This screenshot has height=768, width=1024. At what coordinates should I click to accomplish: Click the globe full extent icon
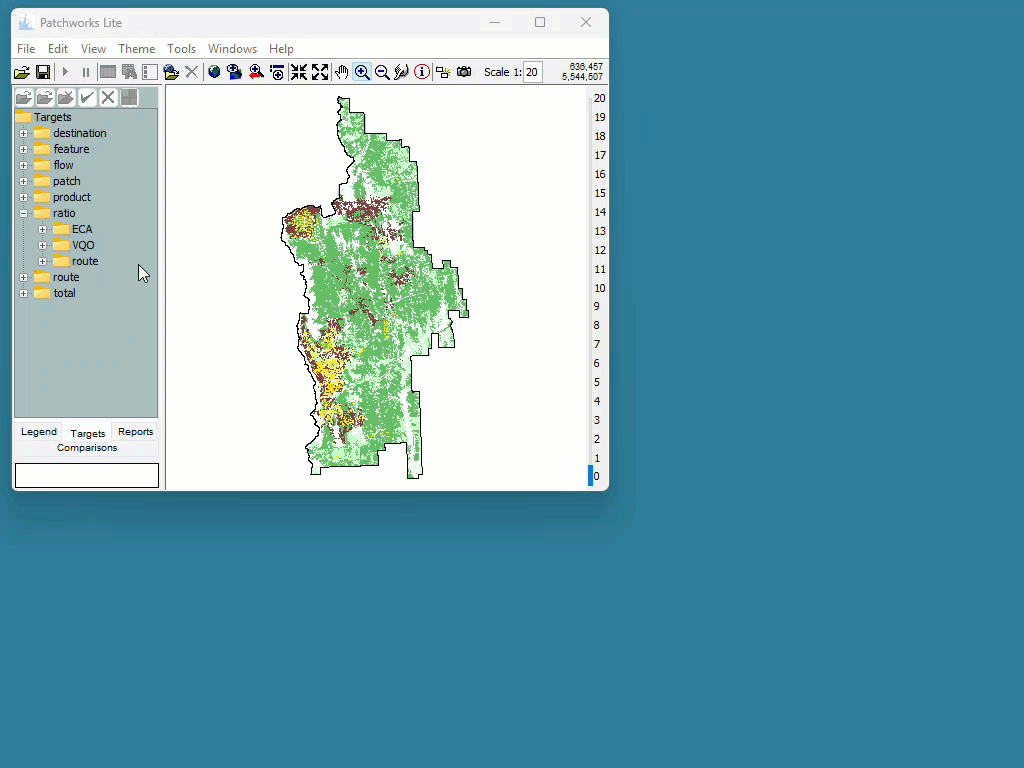[214, 72]
